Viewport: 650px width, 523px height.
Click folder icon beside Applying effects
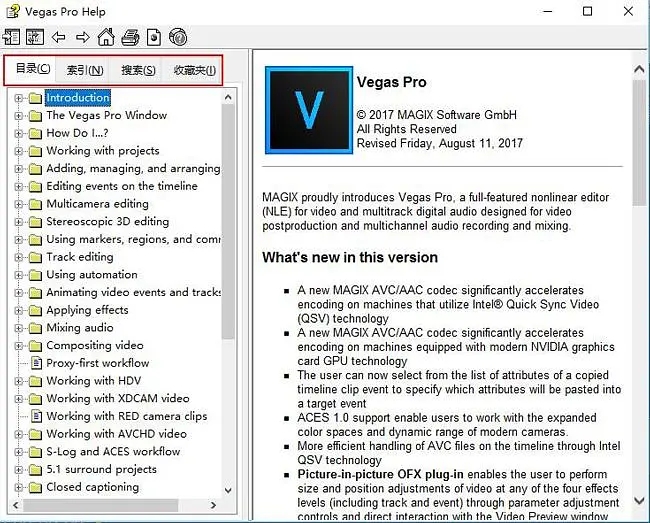coord(35,310)
